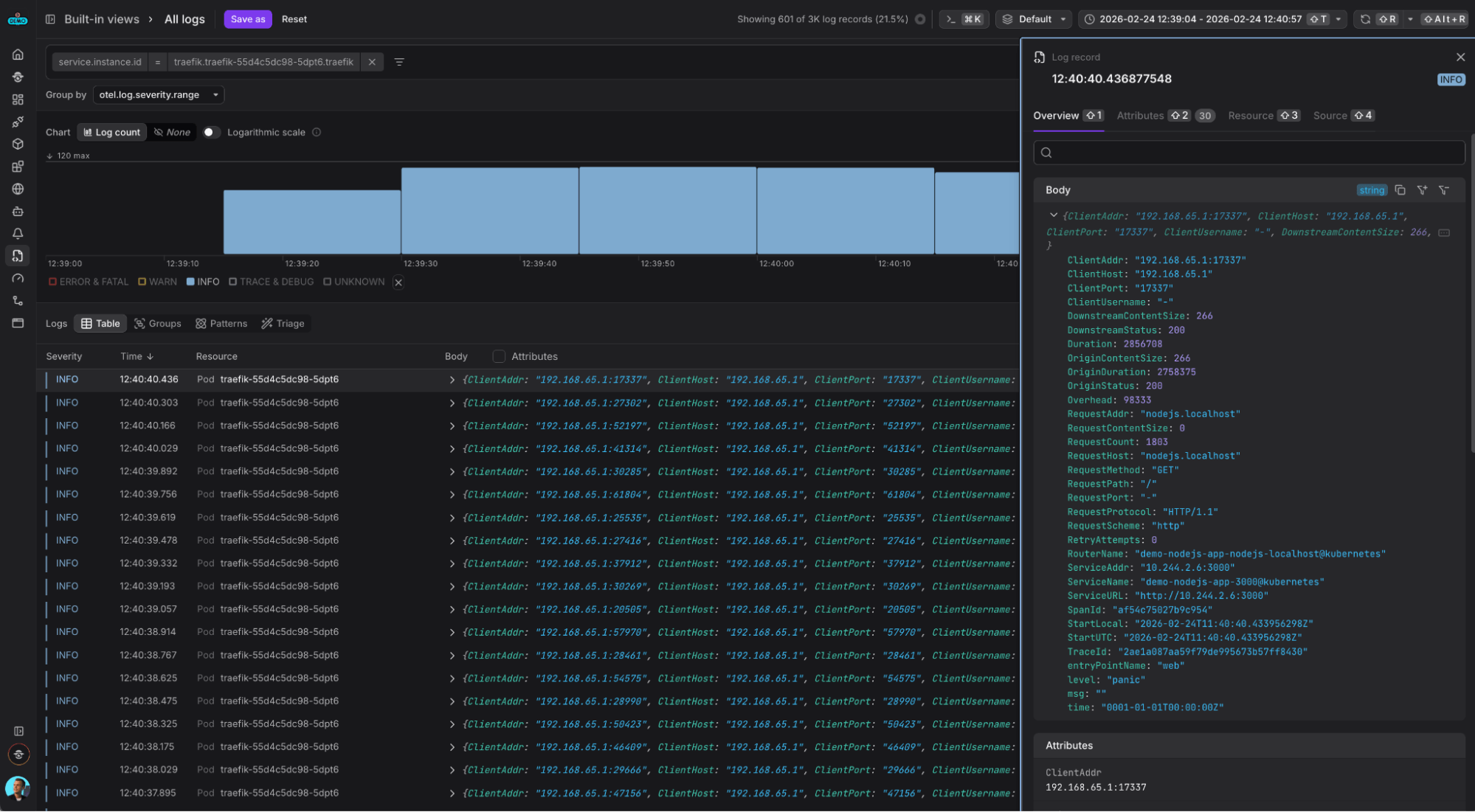Open the Logs icon in sidebar
The width and height of the screenshot is (1475, 812).
18,256
